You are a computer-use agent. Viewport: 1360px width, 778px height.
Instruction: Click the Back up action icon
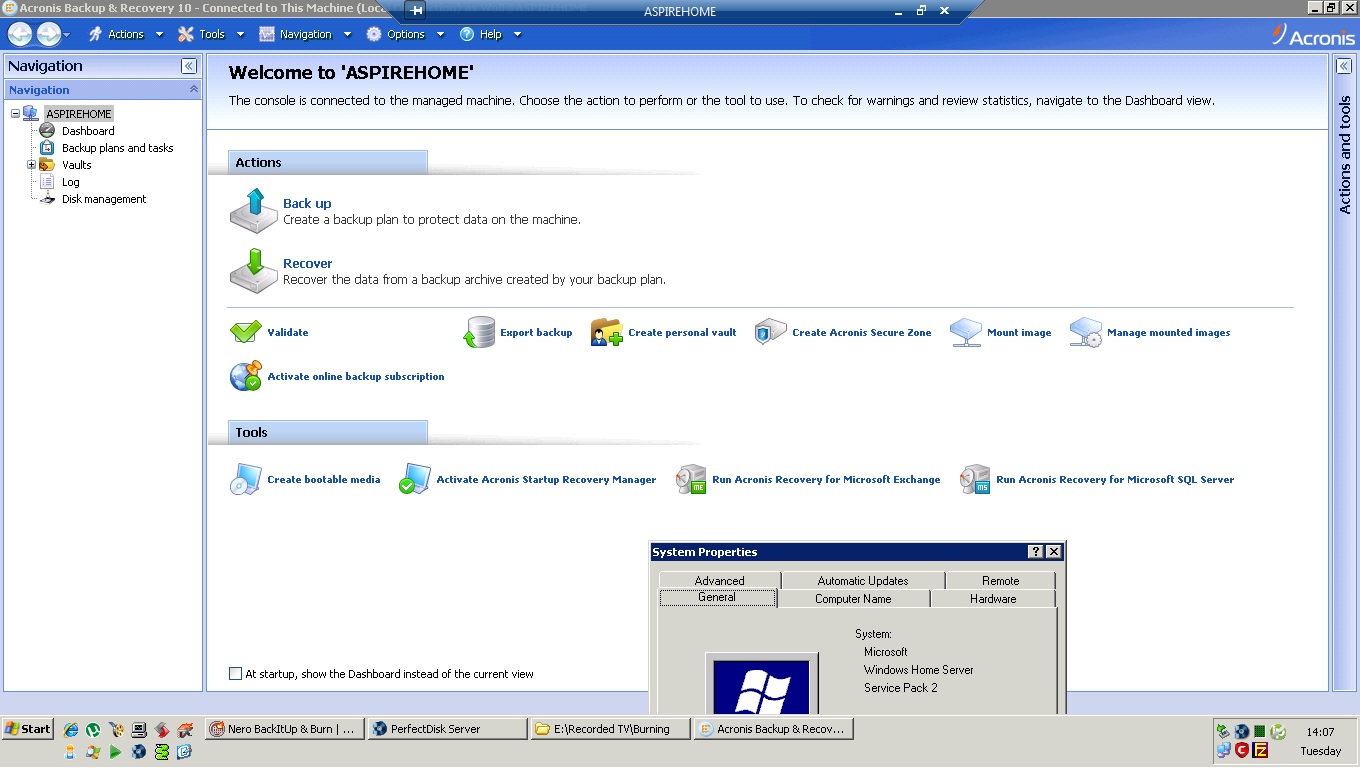click(x=253, y=210)
